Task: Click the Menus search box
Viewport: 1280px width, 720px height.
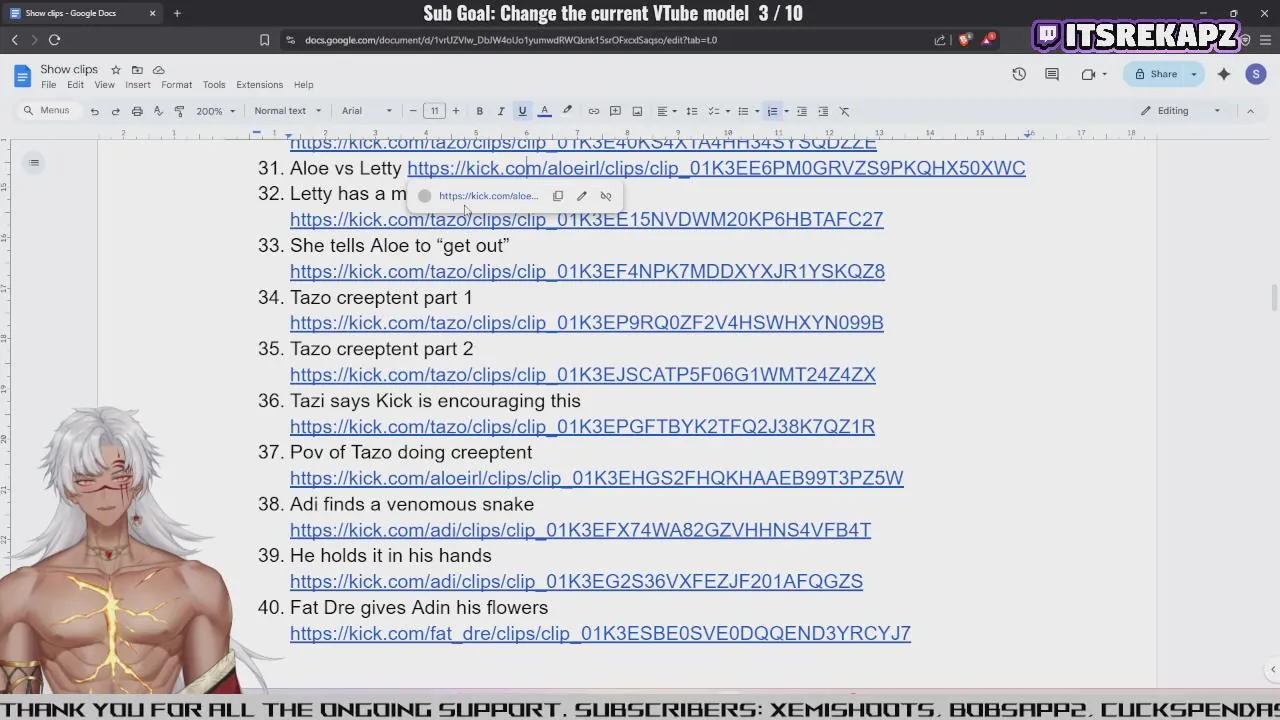Action: [x=48, y=111]
